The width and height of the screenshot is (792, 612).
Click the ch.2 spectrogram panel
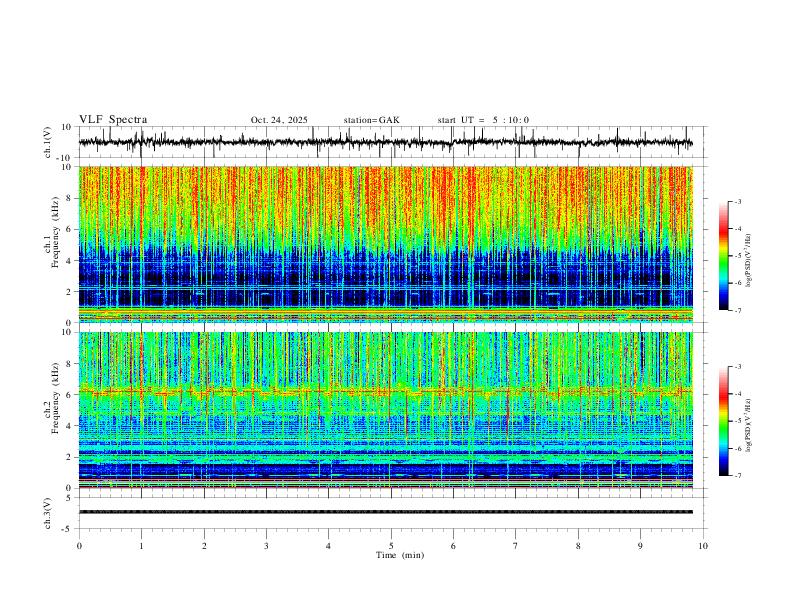pyautogui.click(x=386, y=410)
